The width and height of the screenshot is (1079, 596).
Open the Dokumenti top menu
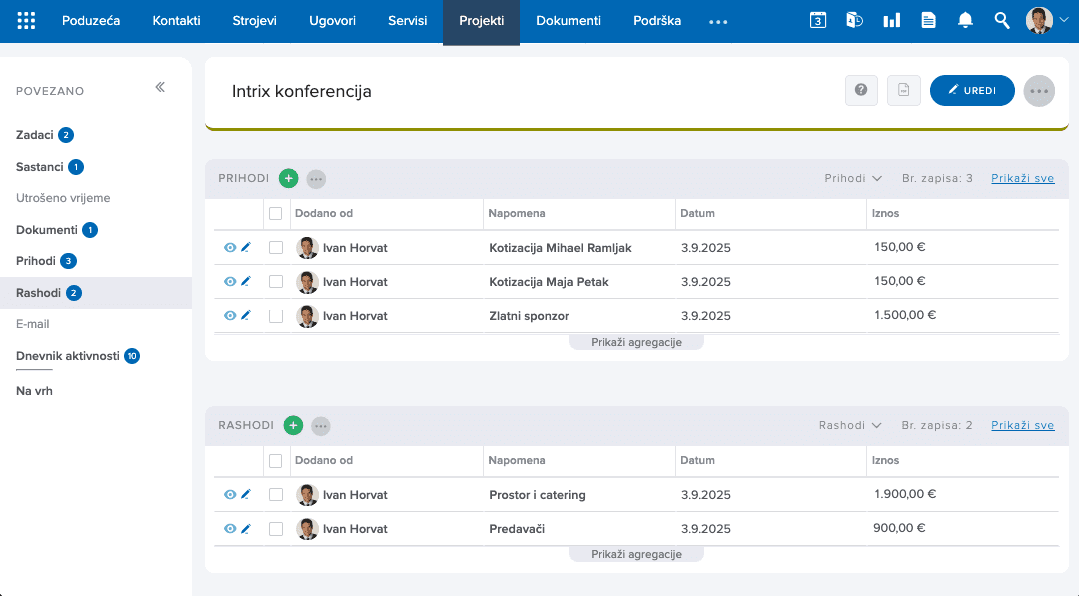click(x=568, y=21)
